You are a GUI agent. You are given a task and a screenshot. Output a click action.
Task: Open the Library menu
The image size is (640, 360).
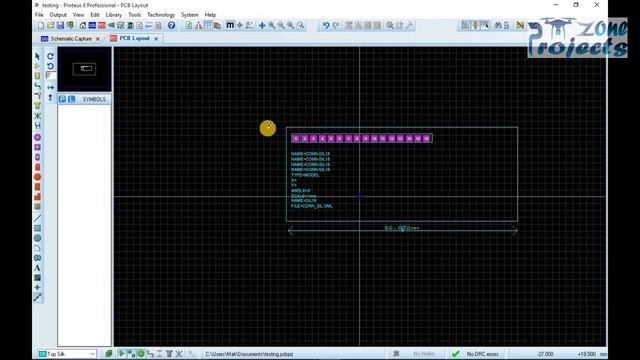113,15
